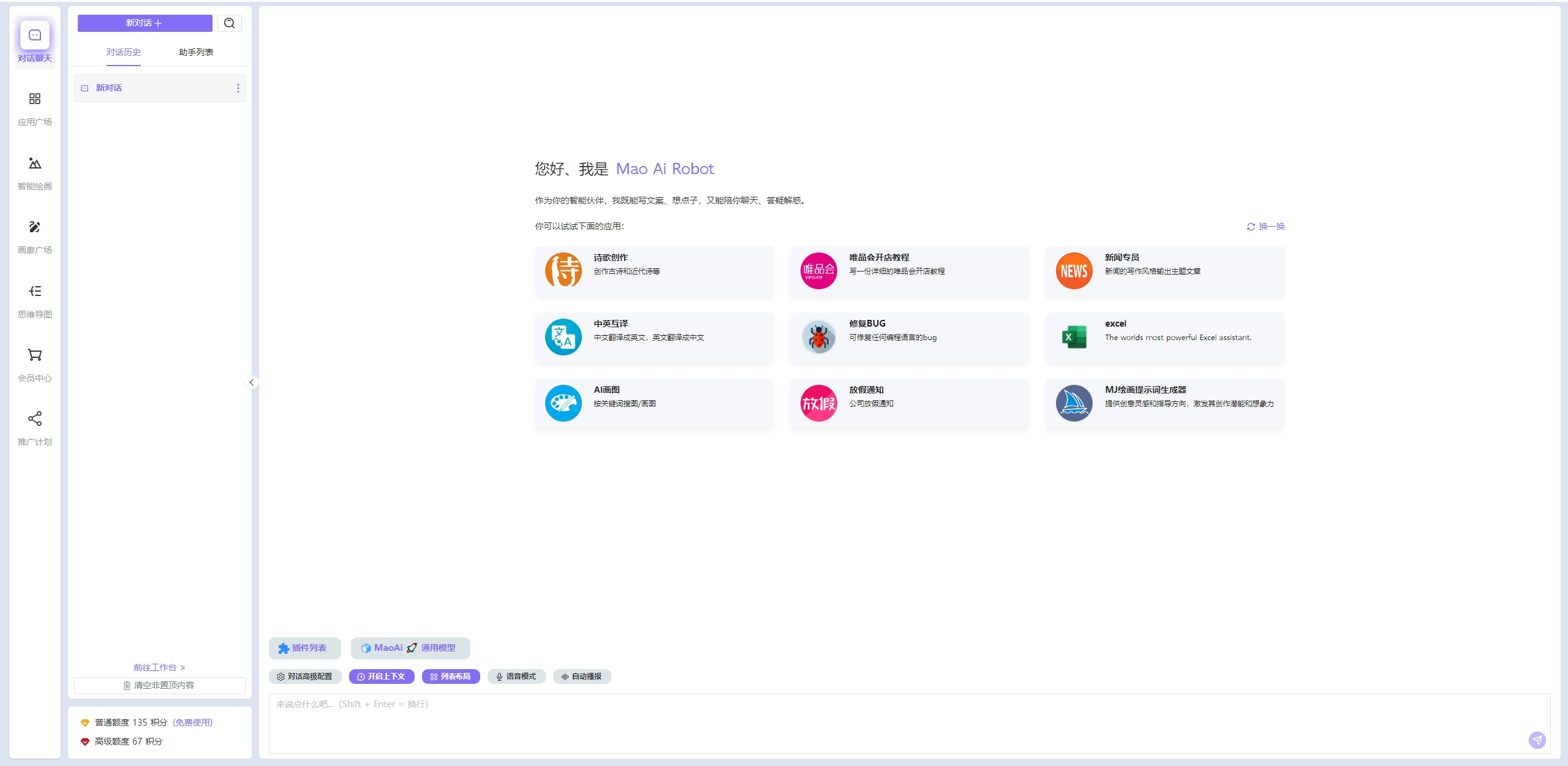This screenshot has width=1568, height=766.
Task: Click the 中文翻译成英文，英文翻译成中文 description
Action: click(x=649, y=338)
